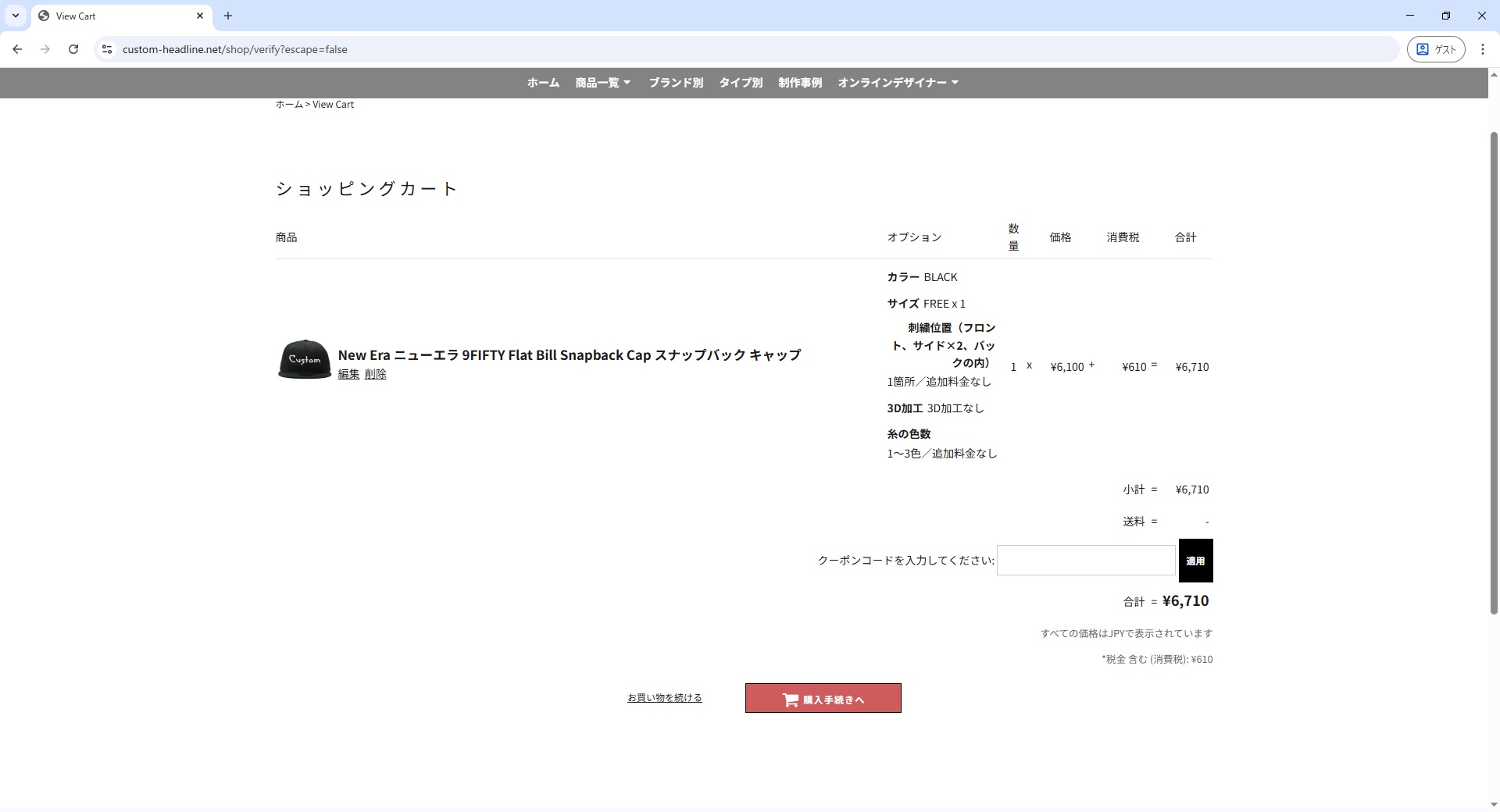
Task: Click the 適用 coupon apply button
Action: (x=1195, y=561)
